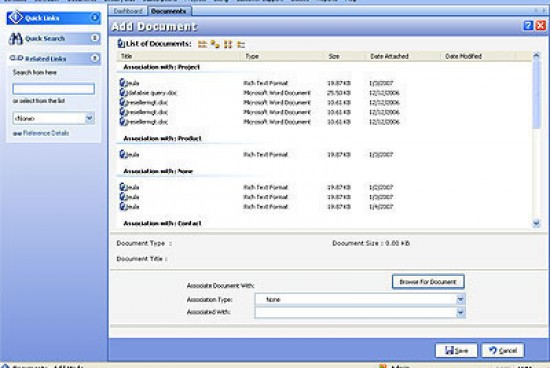Viewport: 550px width, 368px height.
Task: Click the Add Document title text
Action: [x=154, y=26]
